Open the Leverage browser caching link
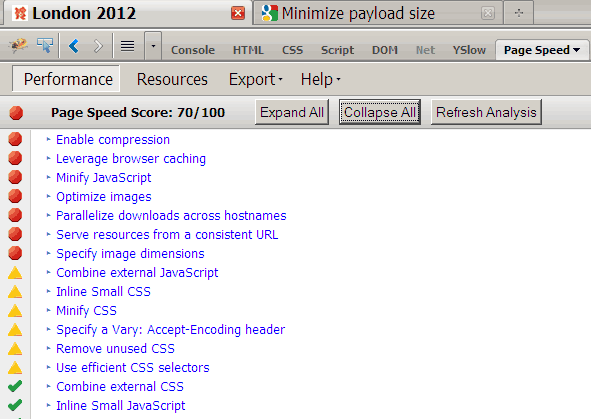 tap(131, 159)
